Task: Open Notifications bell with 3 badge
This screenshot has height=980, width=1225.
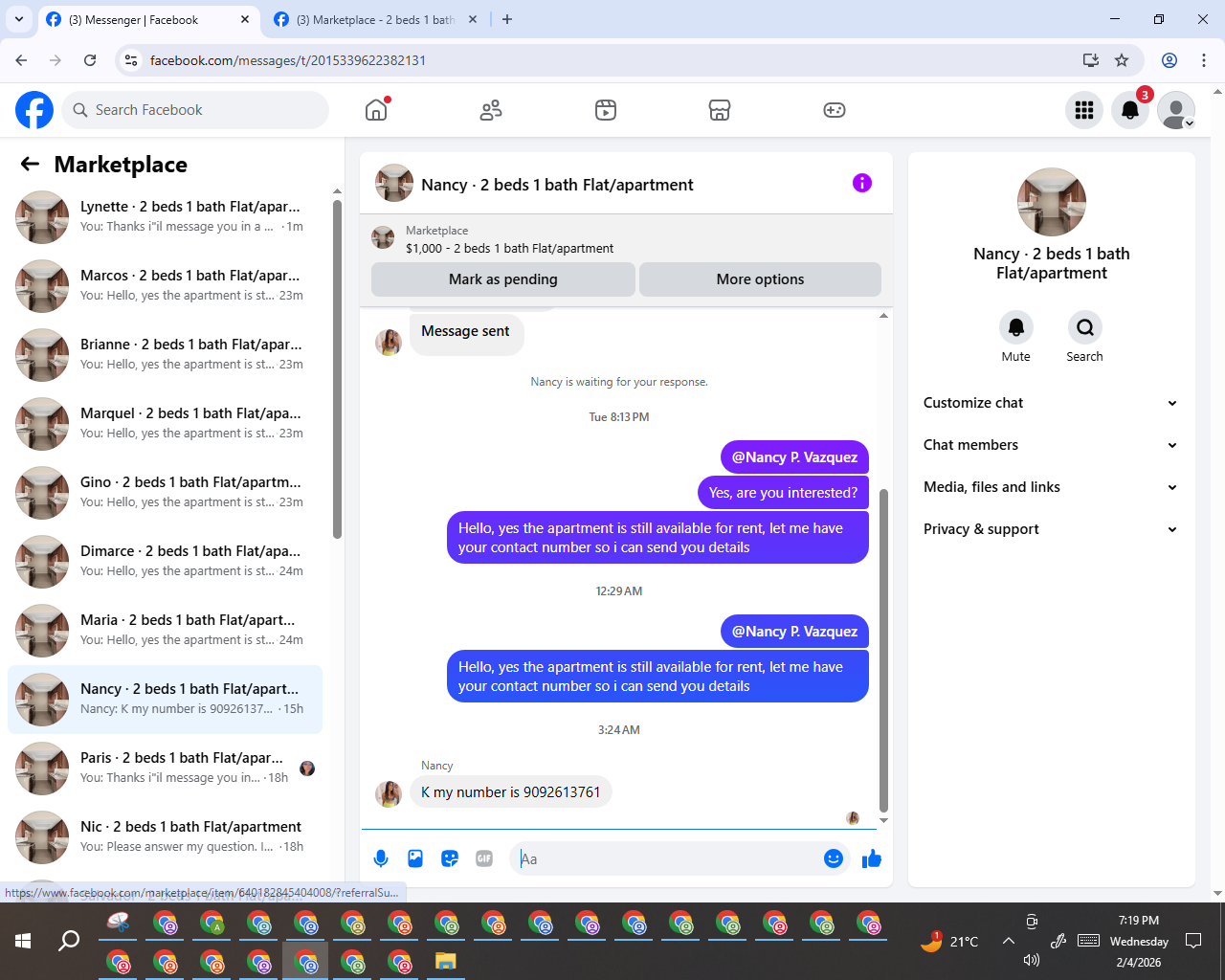Action: point(1130,110)
